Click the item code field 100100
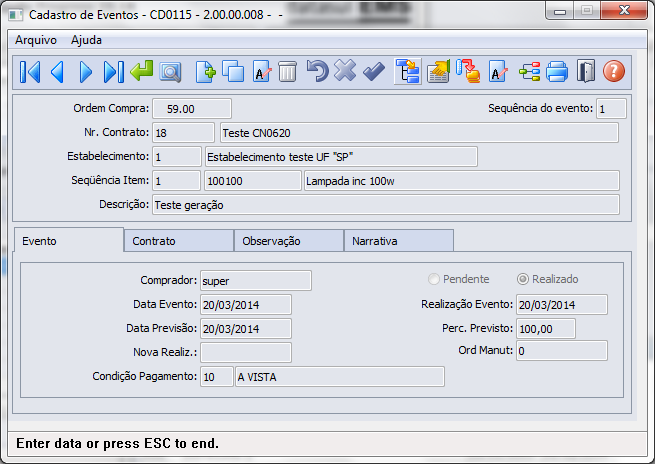 [253, 181]
